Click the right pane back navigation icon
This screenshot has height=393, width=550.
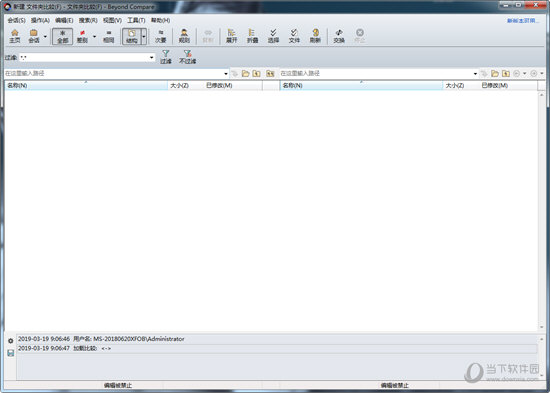516,73
